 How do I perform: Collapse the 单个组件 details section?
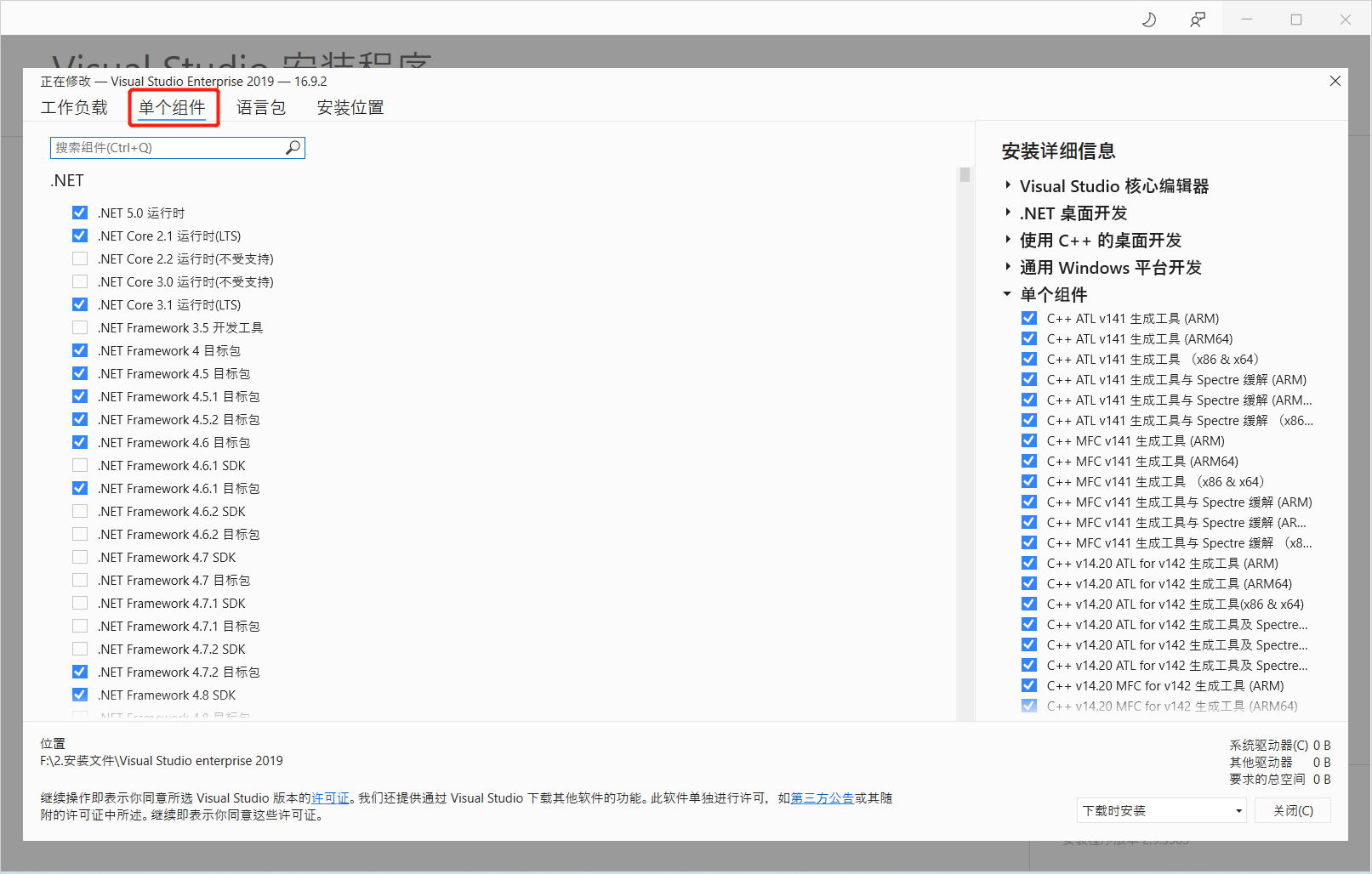tap(1007, 294)
